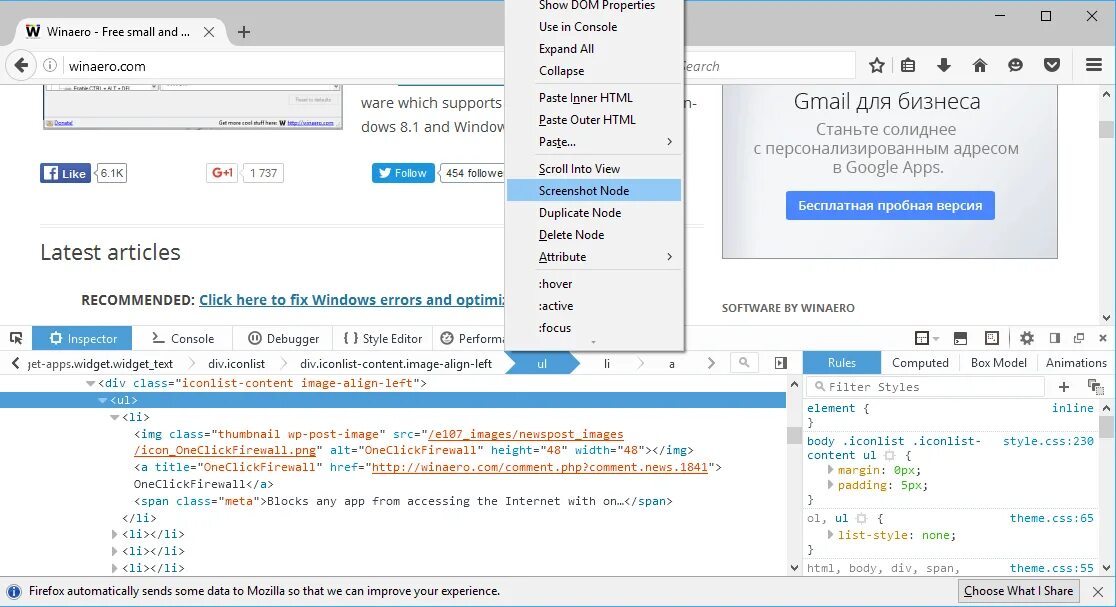Open the Firefox hamburger menu

coord(1094,65)
